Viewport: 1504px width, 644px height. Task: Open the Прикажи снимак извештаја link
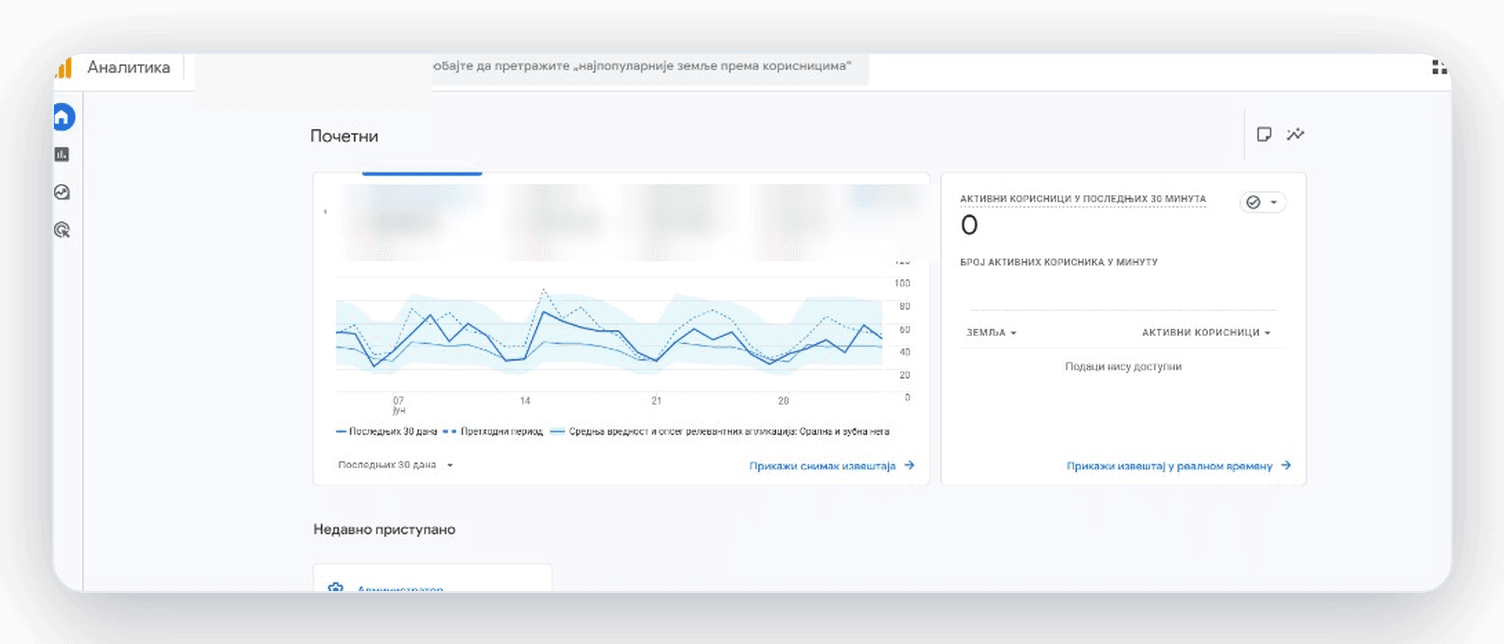pyautogui.click(x=832, y=465)
